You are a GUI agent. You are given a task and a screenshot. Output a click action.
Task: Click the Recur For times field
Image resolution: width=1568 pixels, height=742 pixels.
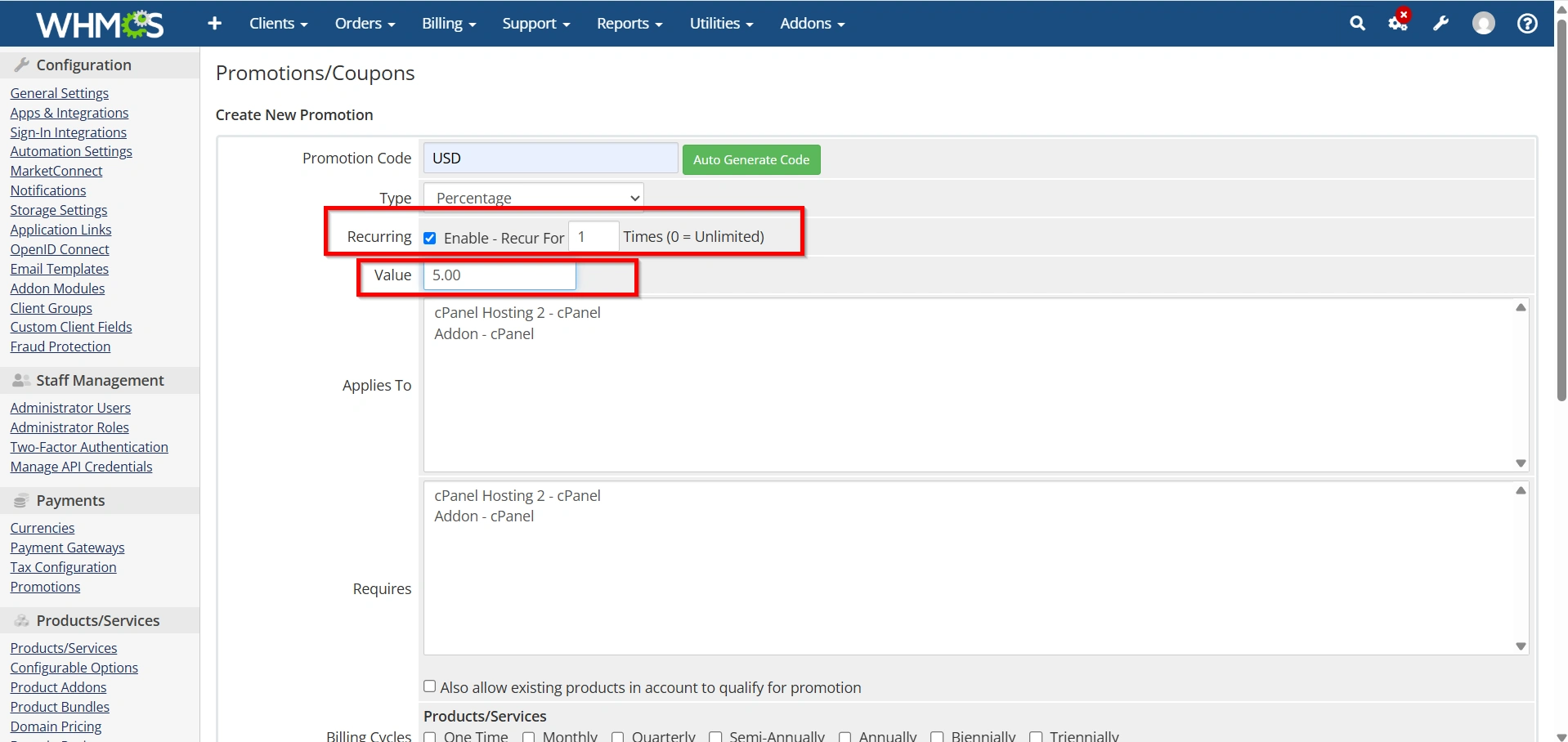point(594,237)
